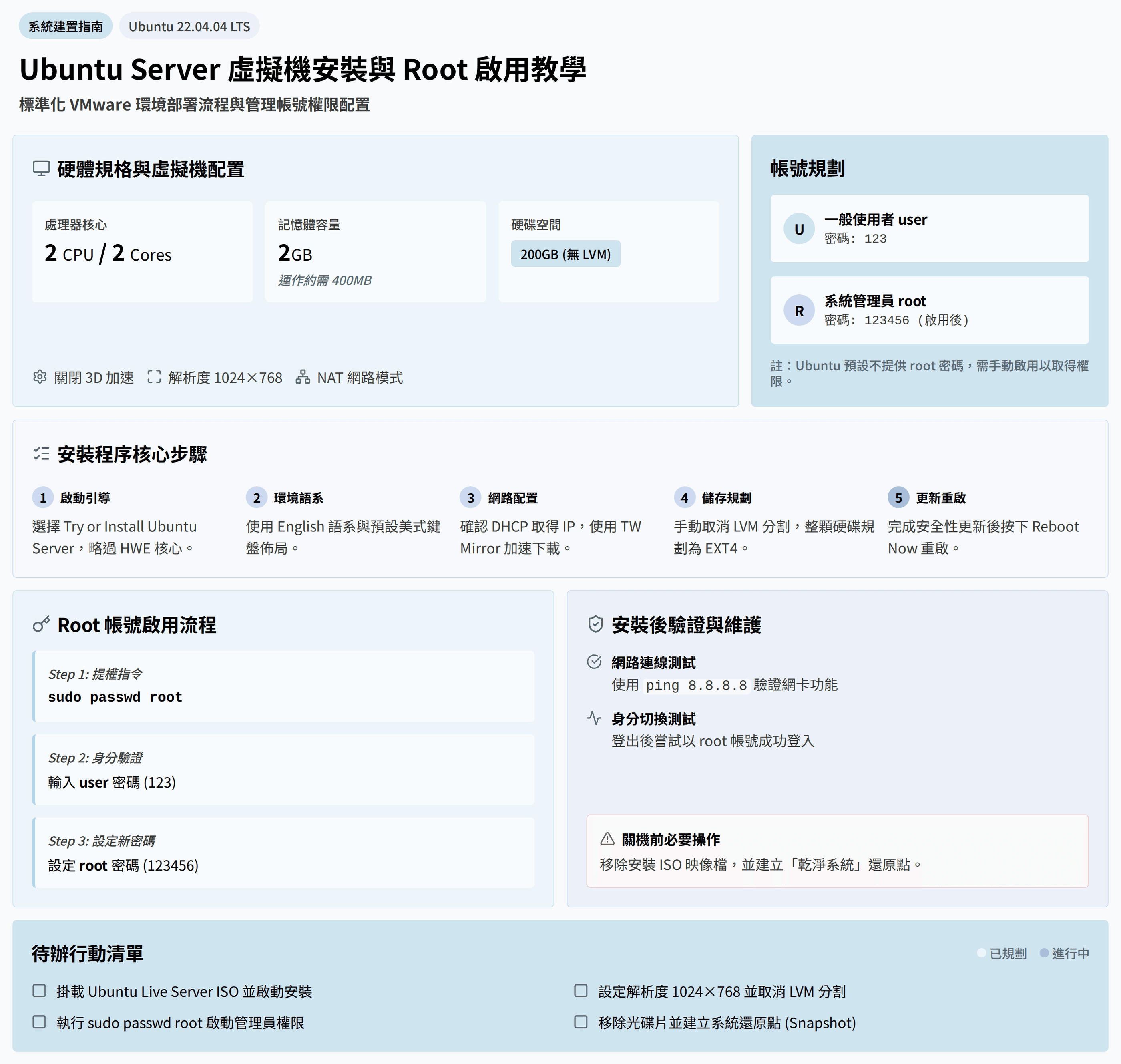1121x1064 pixels.
Task: Tick the 執行 sudo passwd root checkbox
Action: click(39, 1022)
